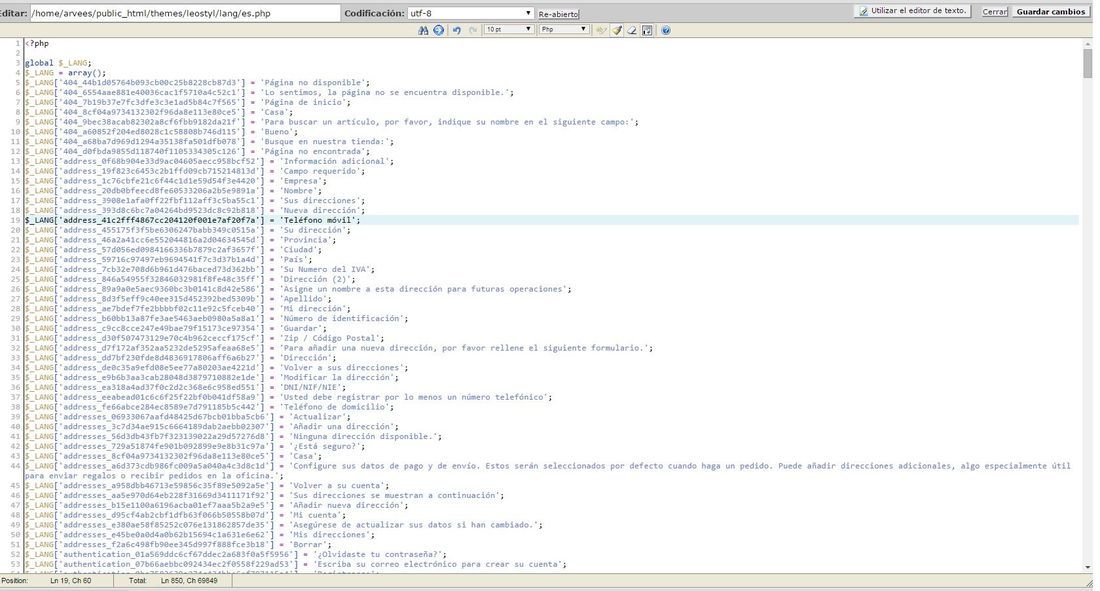Click Utilizar el editor de texto button
The height and width of the screenshot is (591, 1100).
click(x=913, y=11)
